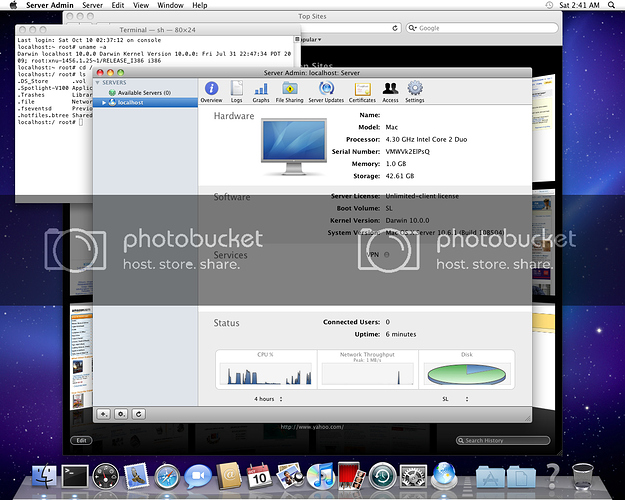Screen dimensions: 625x500
Task: Click the Terminal window title bar
Action: coord(157,30)
